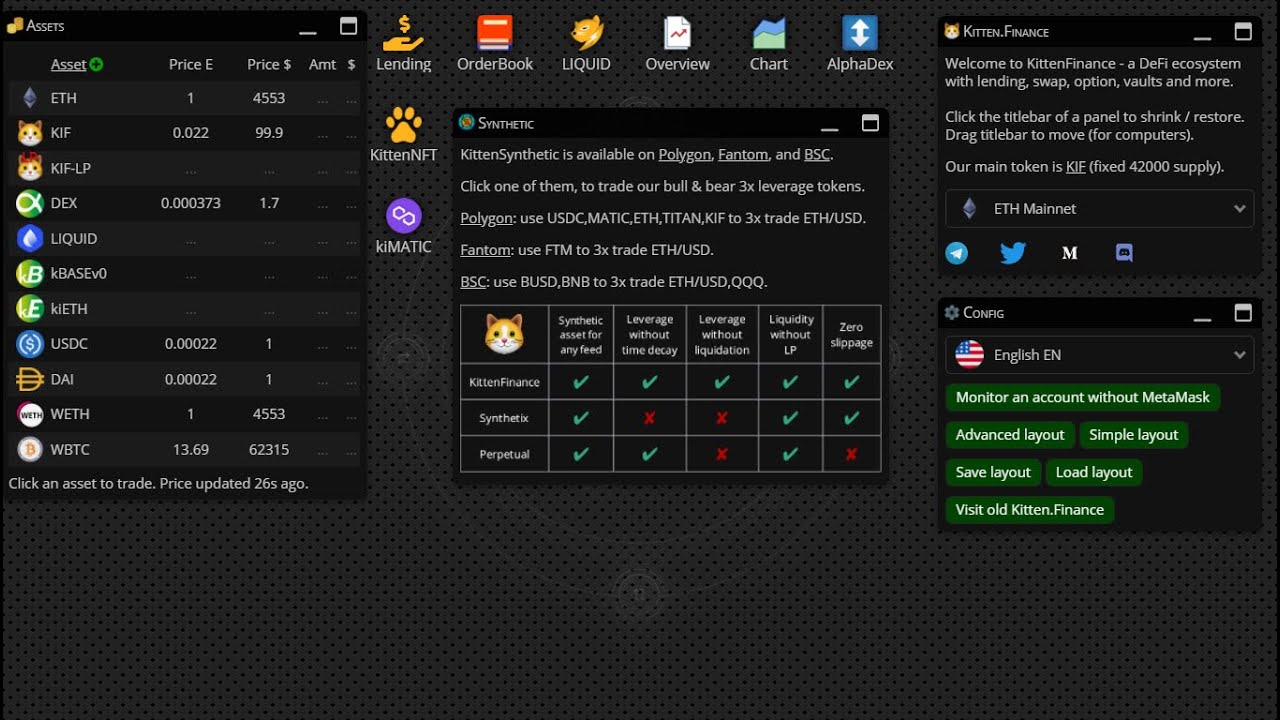Show the Chart panel icon

coord(769,33)
